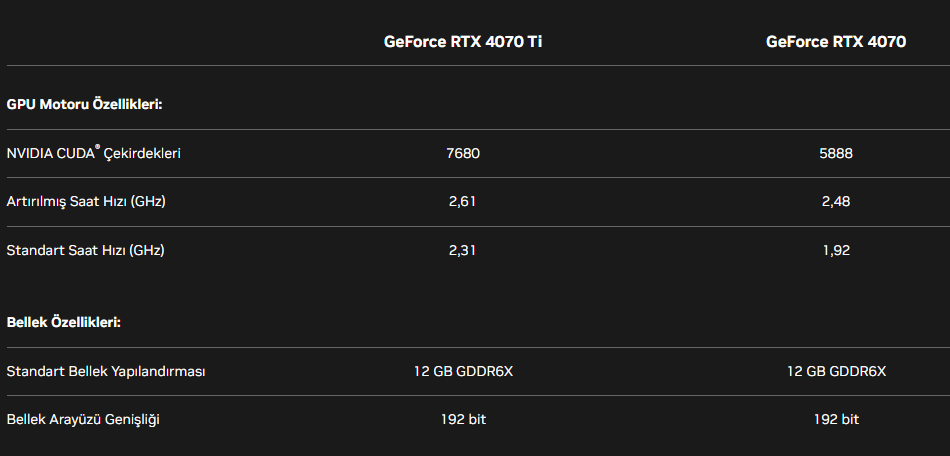Click the RTX 4070 192 bit value

coord(836,419)
